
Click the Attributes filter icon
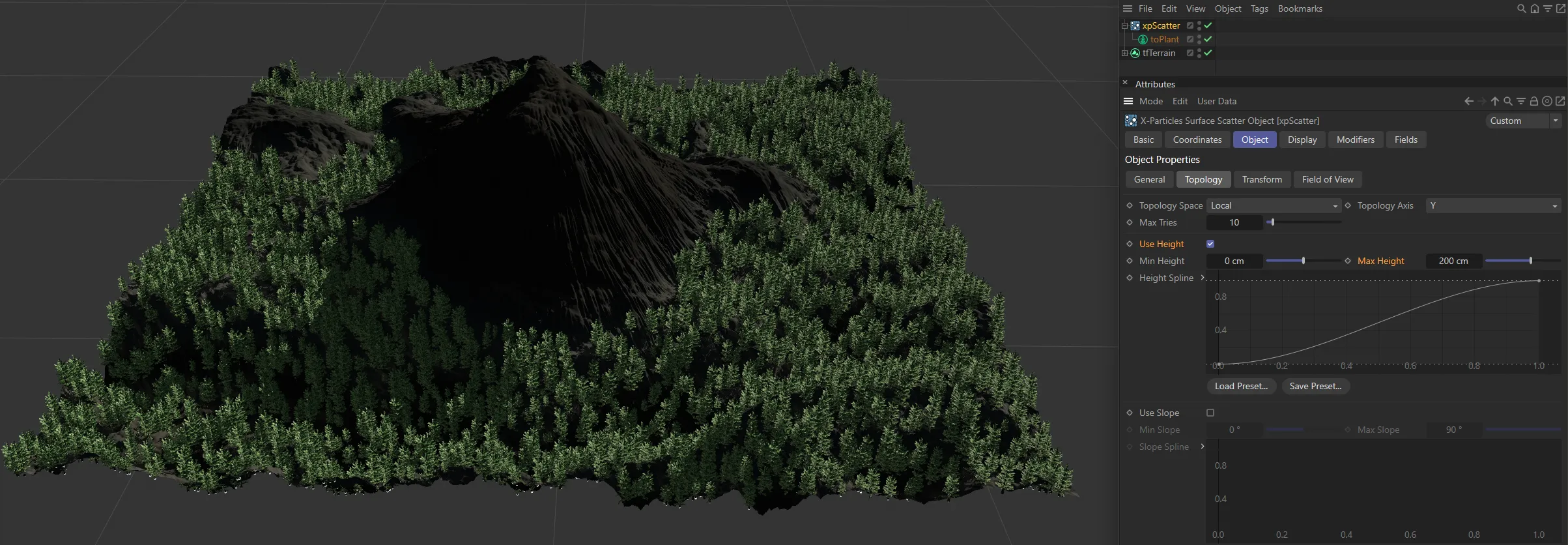click(1520, 101)
